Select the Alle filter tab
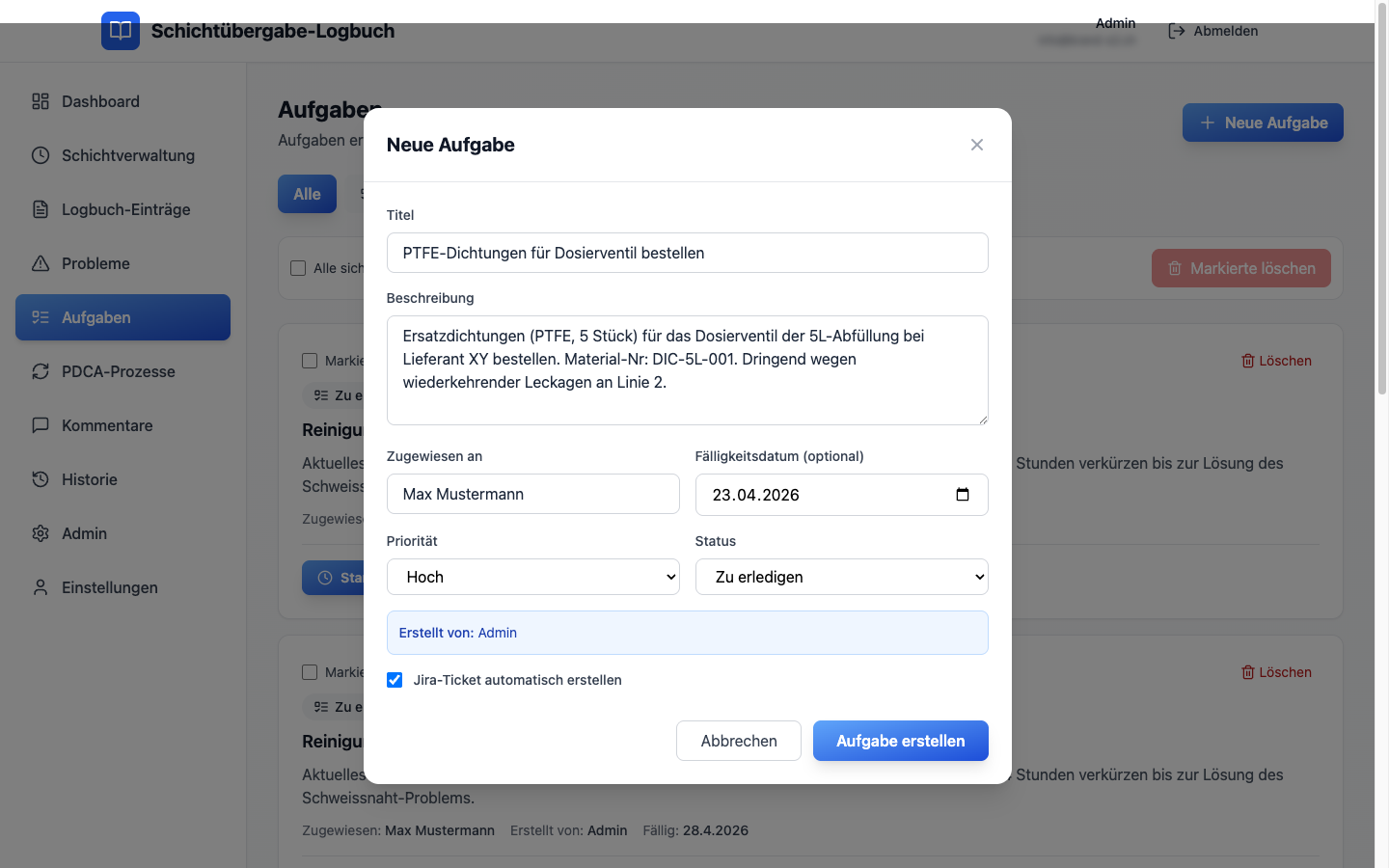 click(307, 194)
